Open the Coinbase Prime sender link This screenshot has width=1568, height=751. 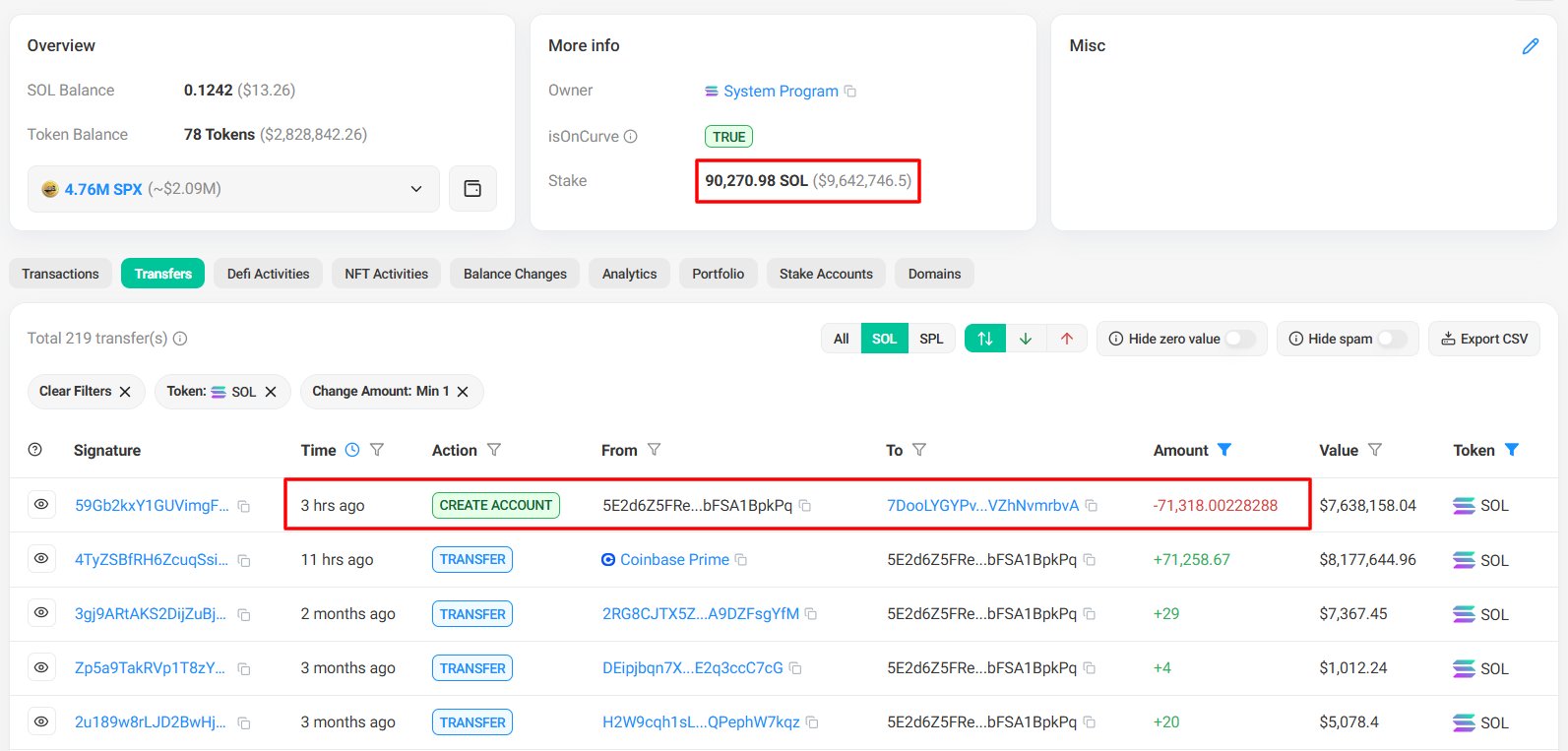pyautogui.click(x=674, y=560)
